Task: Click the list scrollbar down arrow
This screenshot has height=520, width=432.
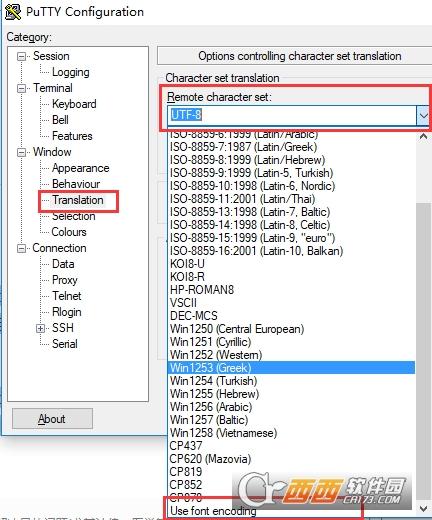Action: tap(423, 509)
